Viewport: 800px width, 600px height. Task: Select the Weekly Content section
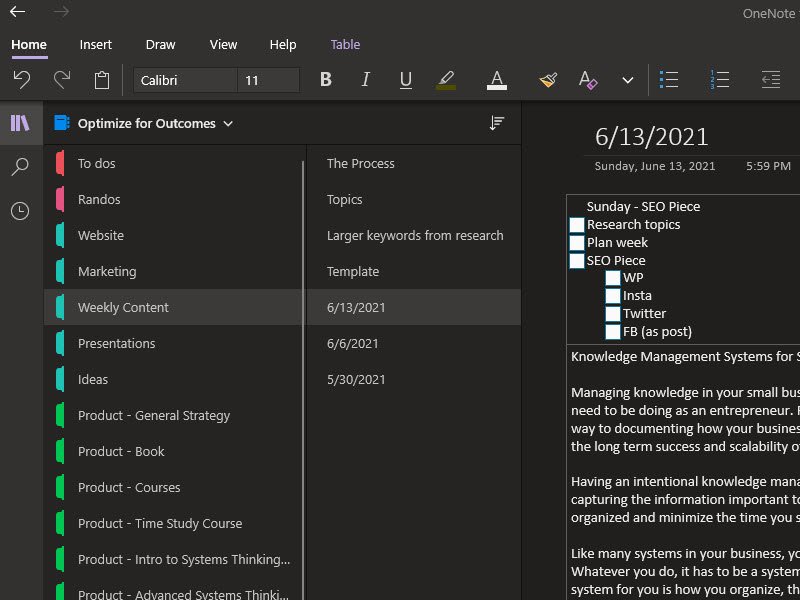(x=173, y=307)
